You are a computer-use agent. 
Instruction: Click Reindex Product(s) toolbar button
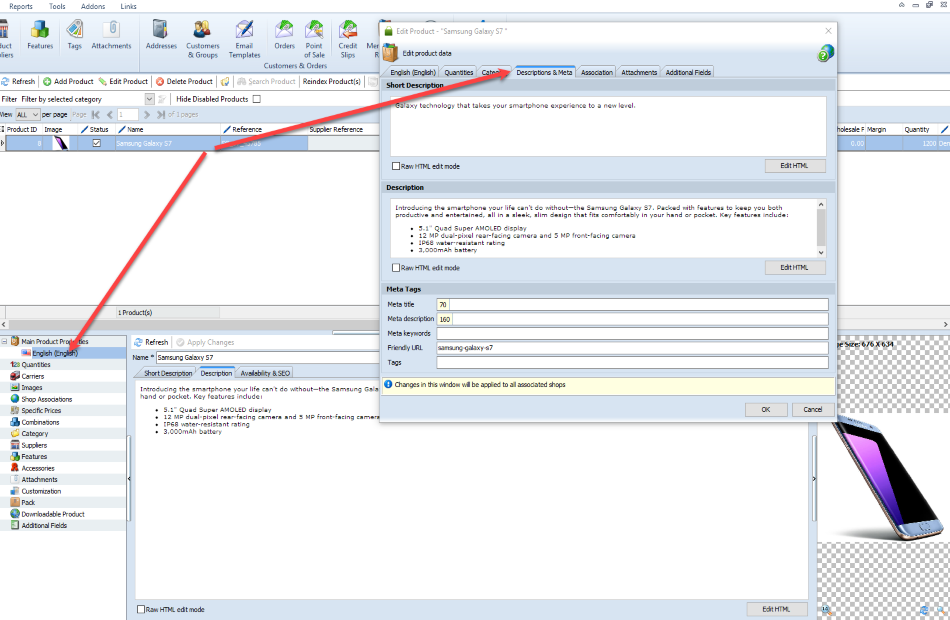(x=331, y=81)
